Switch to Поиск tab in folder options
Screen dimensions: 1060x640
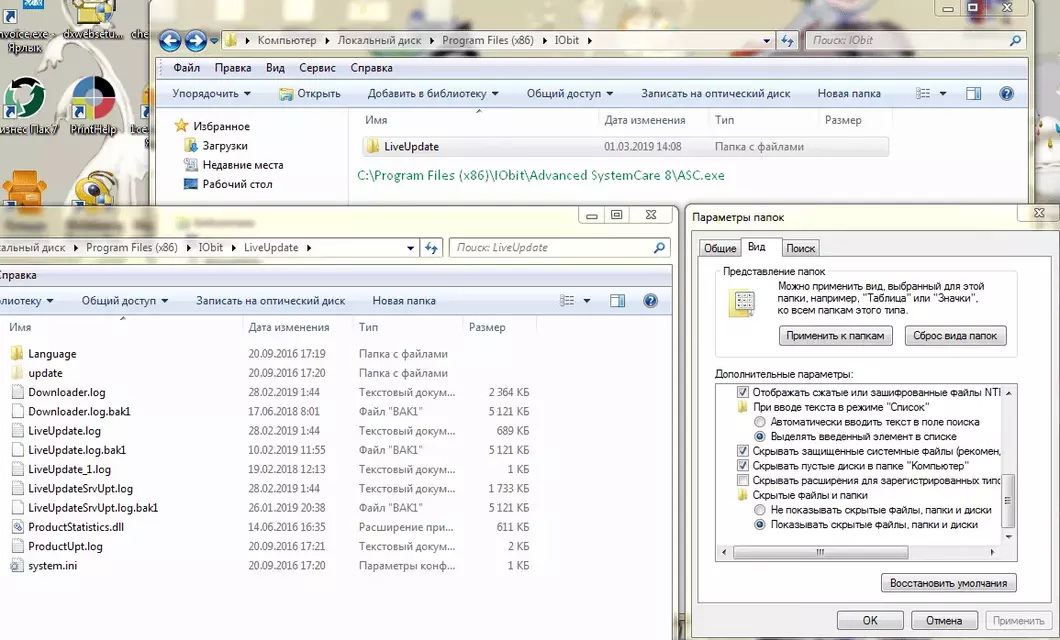800,248
